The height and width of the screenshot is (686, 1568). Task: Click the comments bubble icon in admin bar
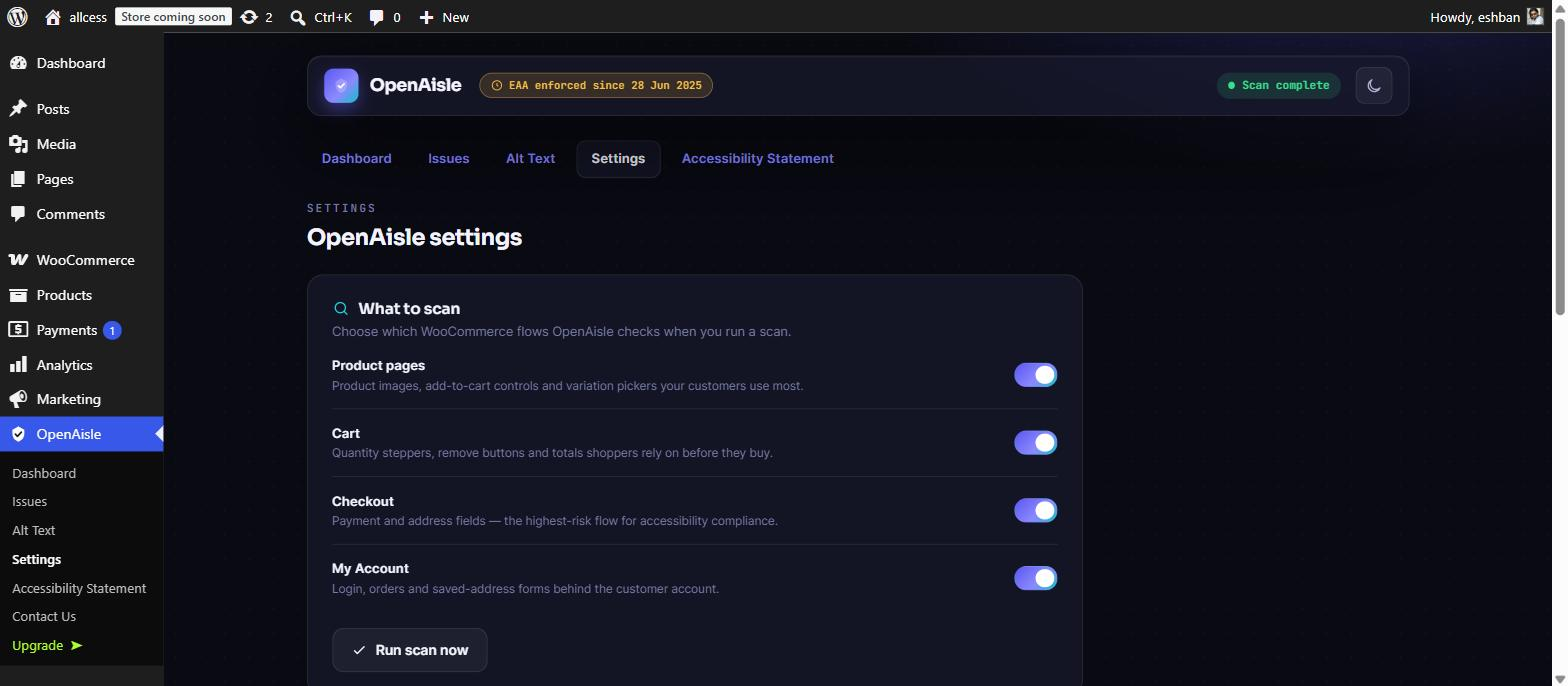(x=376, y=17)
